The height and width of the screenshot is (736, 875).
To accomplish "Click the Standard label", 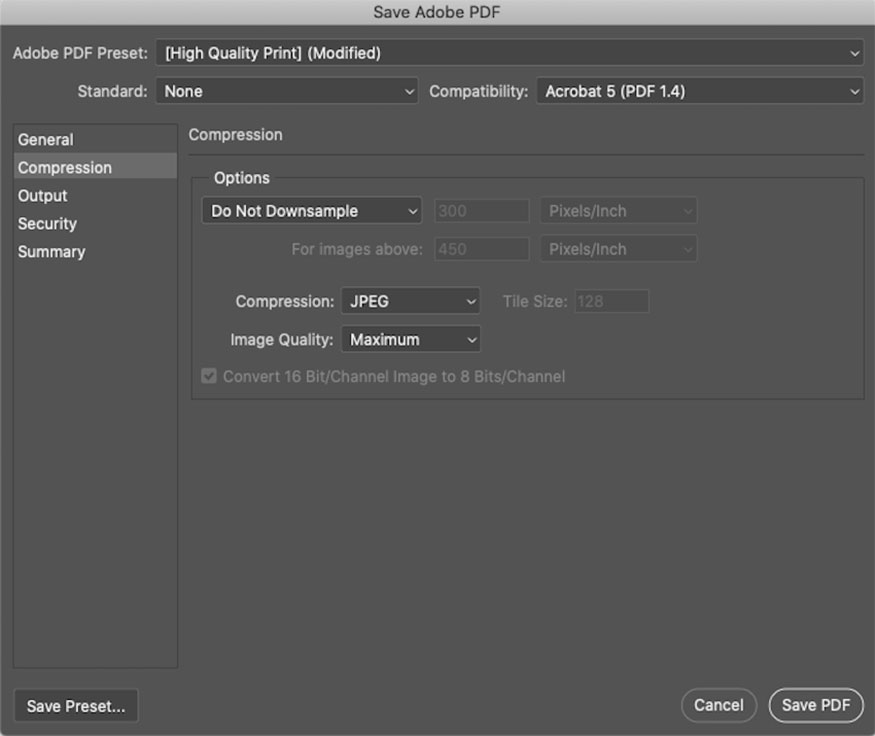I will pyautogui.click(x=113, y=91).
